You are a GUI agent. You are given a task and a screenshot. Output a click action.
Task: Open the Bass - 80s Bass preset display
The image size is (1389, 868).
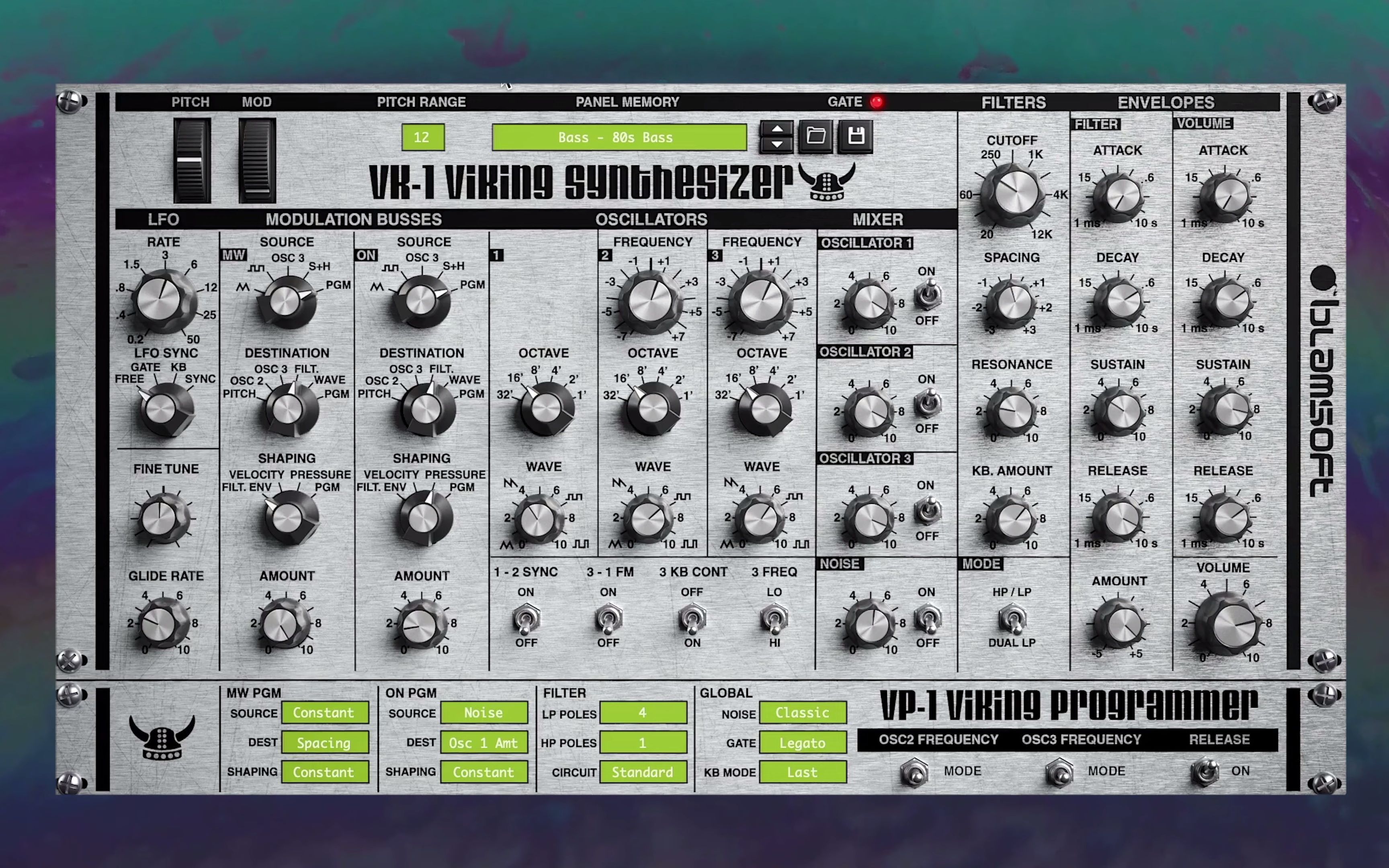(619, 137)
